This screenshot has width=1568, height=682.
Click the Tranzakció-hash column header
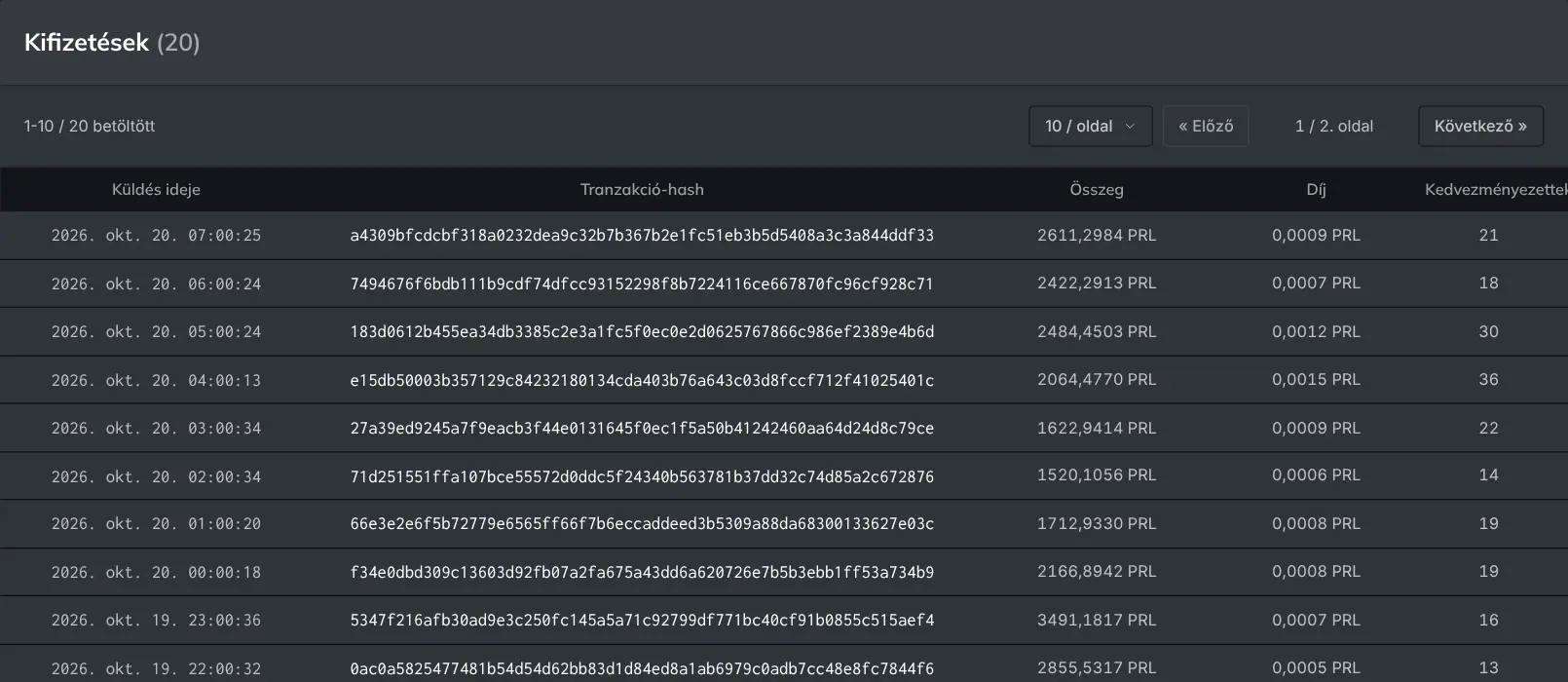(642, 190)
